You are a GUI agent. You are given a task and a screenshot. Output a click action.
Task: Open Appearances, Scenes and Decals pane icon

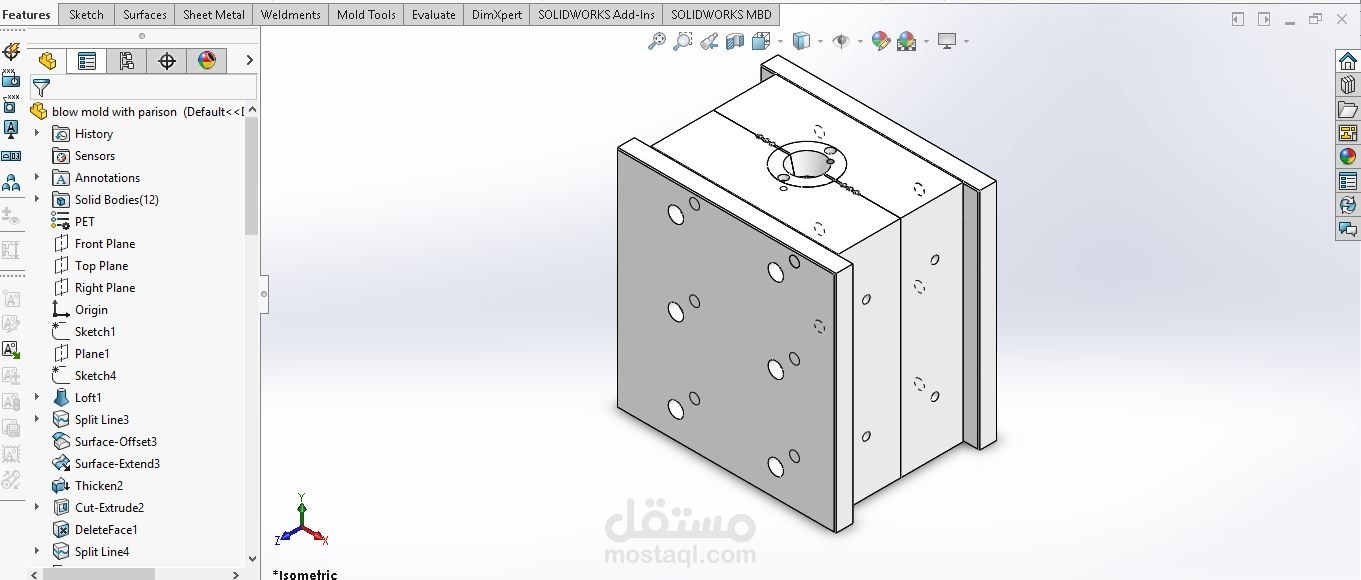pyautogui.click(x=1348, y=157)
